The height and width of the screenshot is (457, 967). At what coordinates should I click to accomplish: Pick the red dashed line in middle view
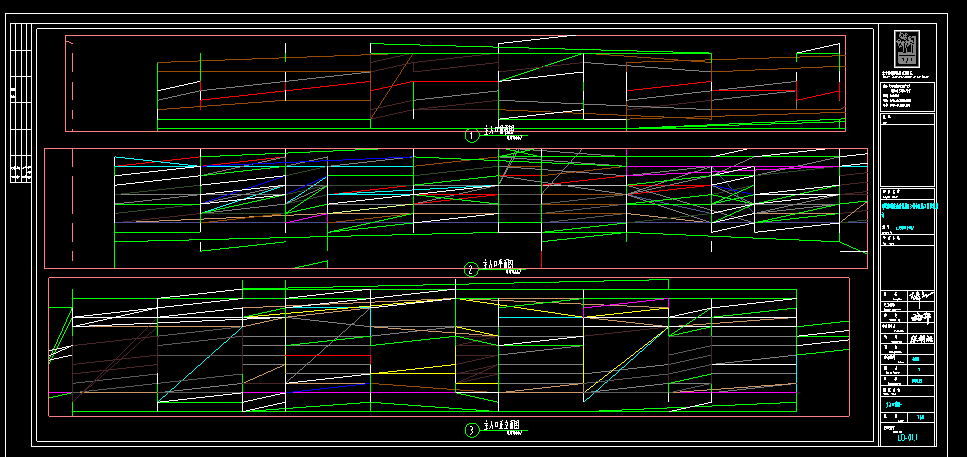[73, 208]
